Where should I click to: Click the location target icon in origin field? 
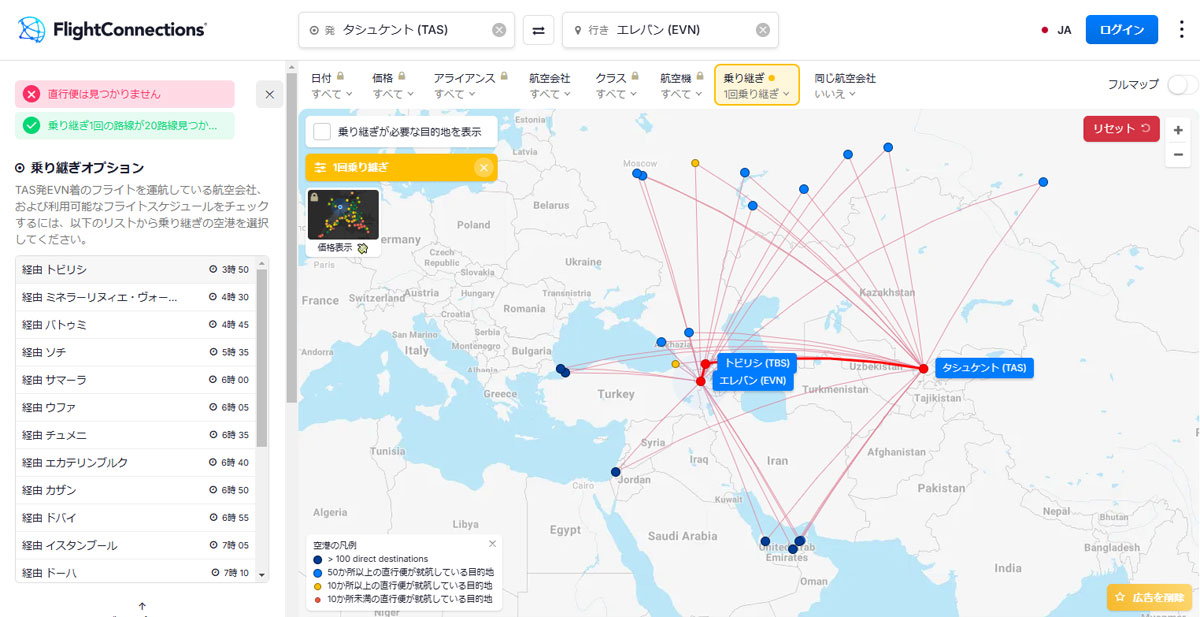click(314, 30)
